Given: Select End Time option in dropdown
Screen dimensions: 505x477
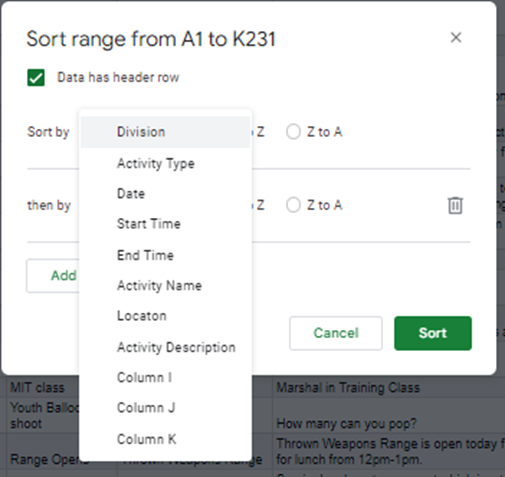Looking at the screenshot, I should point(165,255).
